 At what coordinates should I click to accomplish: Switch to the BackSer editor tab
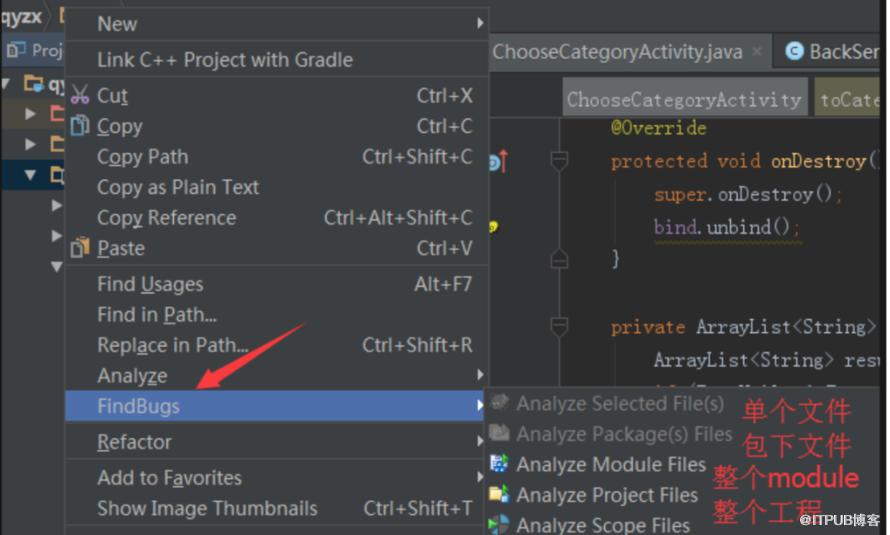pyautogui.click(x=835, y=52)
